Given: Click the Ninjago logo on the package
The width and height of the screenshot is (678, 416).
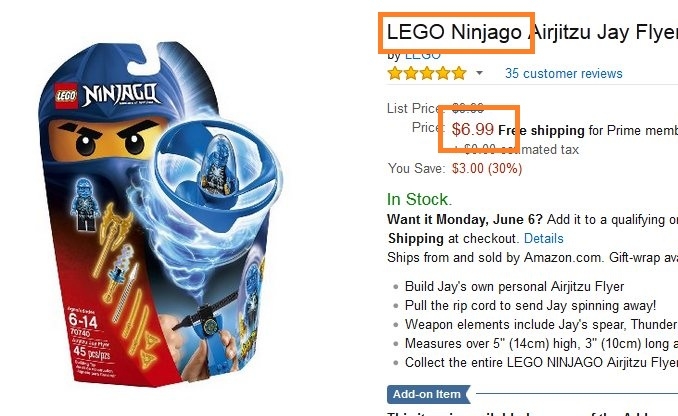Looking at the screenshot, I should (x=120, y=94).
